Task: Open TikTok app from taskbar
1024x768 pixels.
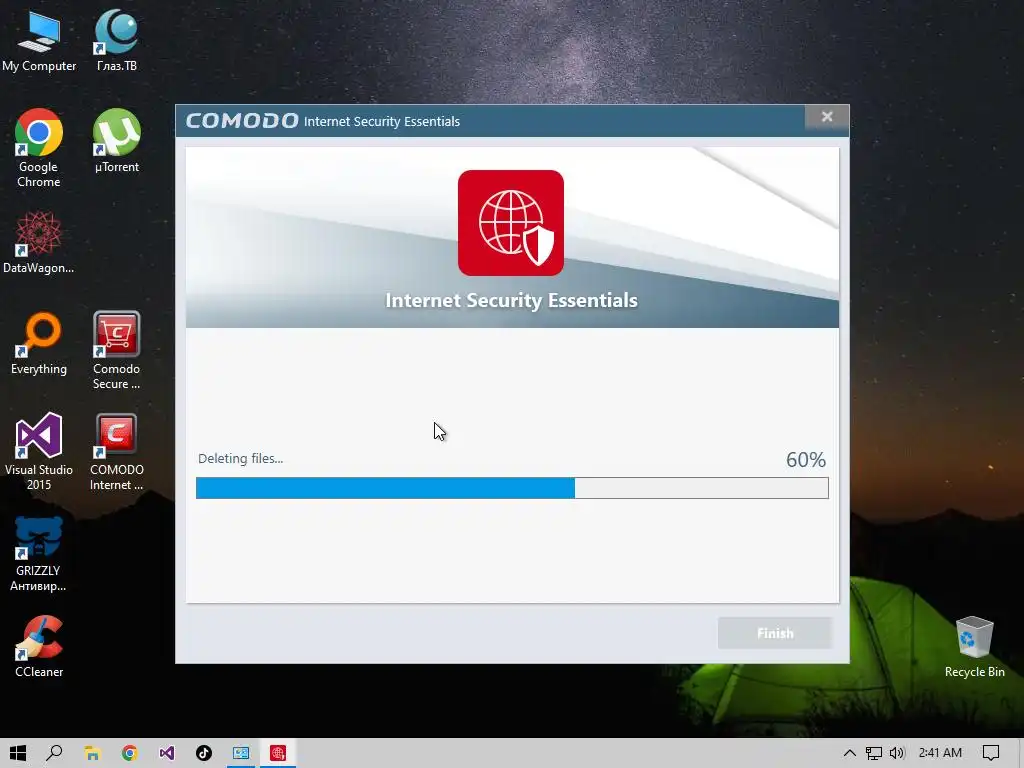Action: tap(204, 753)
